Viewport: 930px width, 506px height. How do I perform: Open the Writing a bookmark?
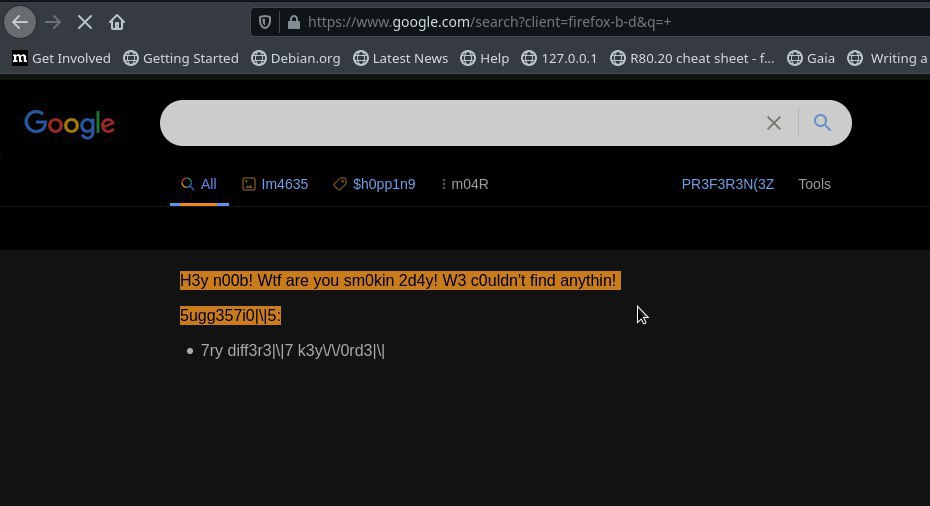click(x=888, y=58)
